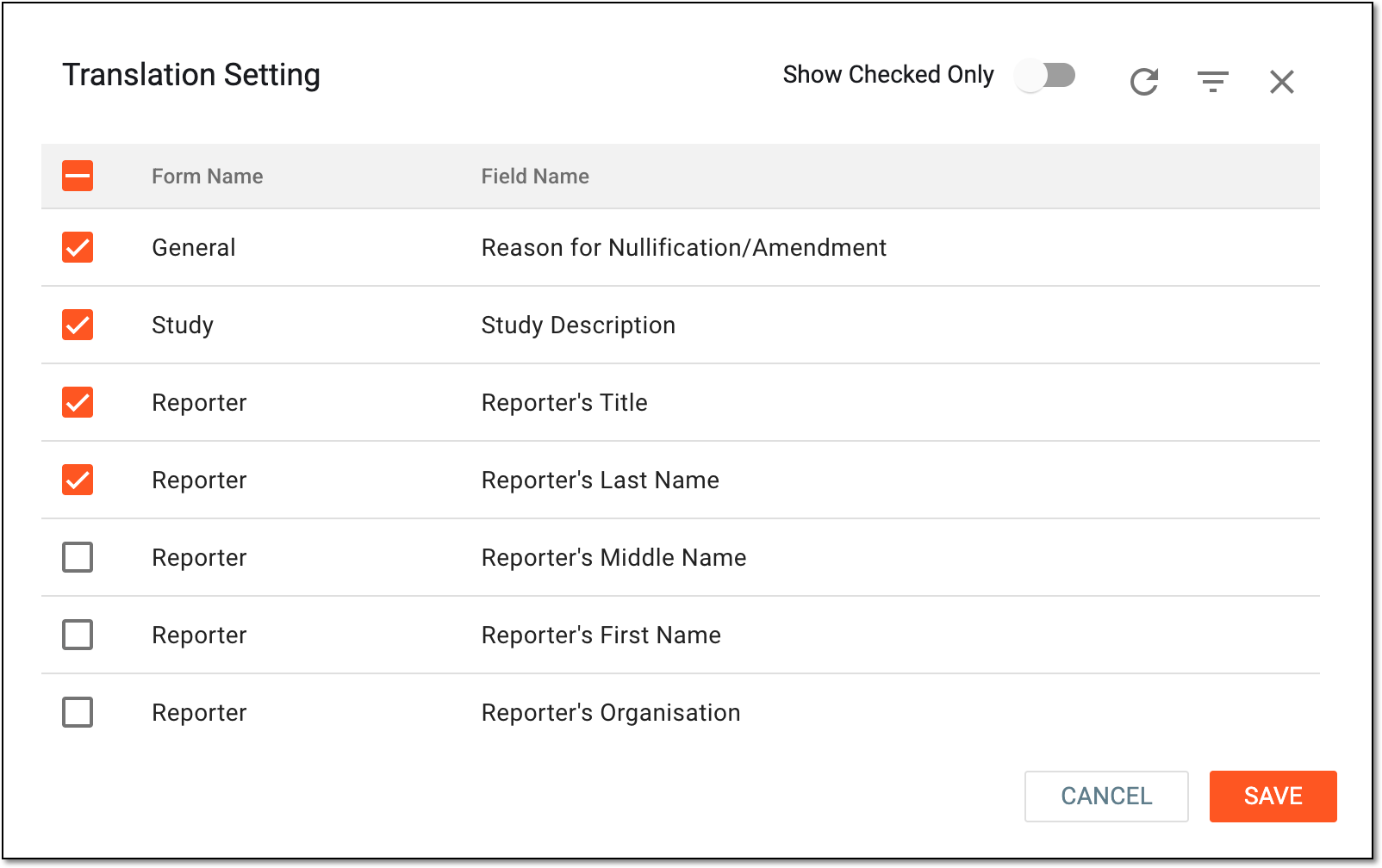Uncheck the General Reason for Nullification/Amendment row
This screenshot has width=1382, height=868.
point(78,247)
